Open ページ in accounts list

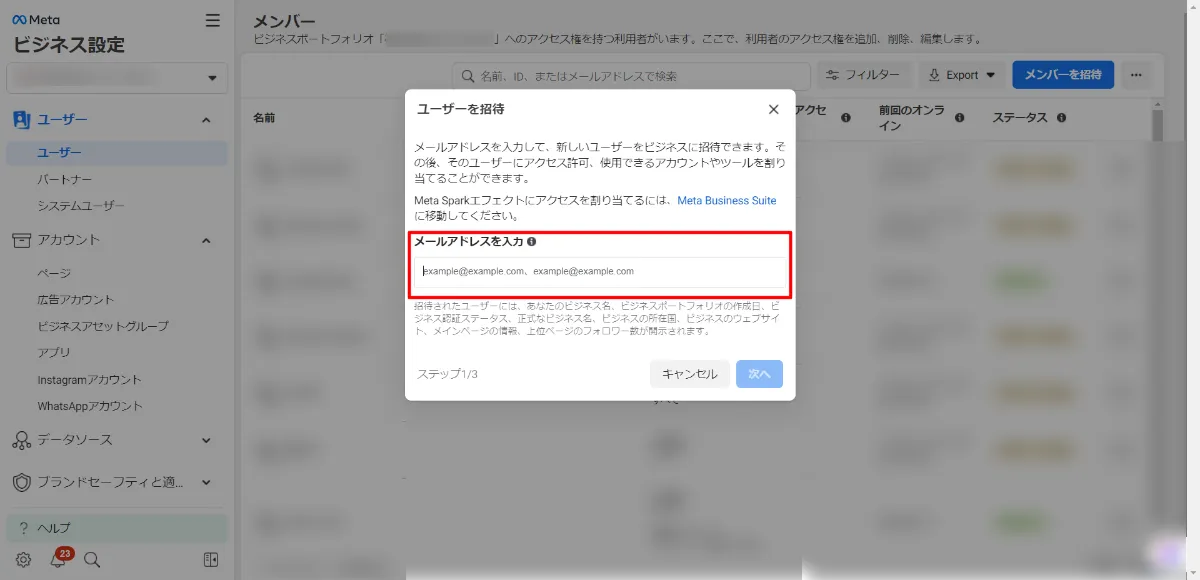point(54,273)
